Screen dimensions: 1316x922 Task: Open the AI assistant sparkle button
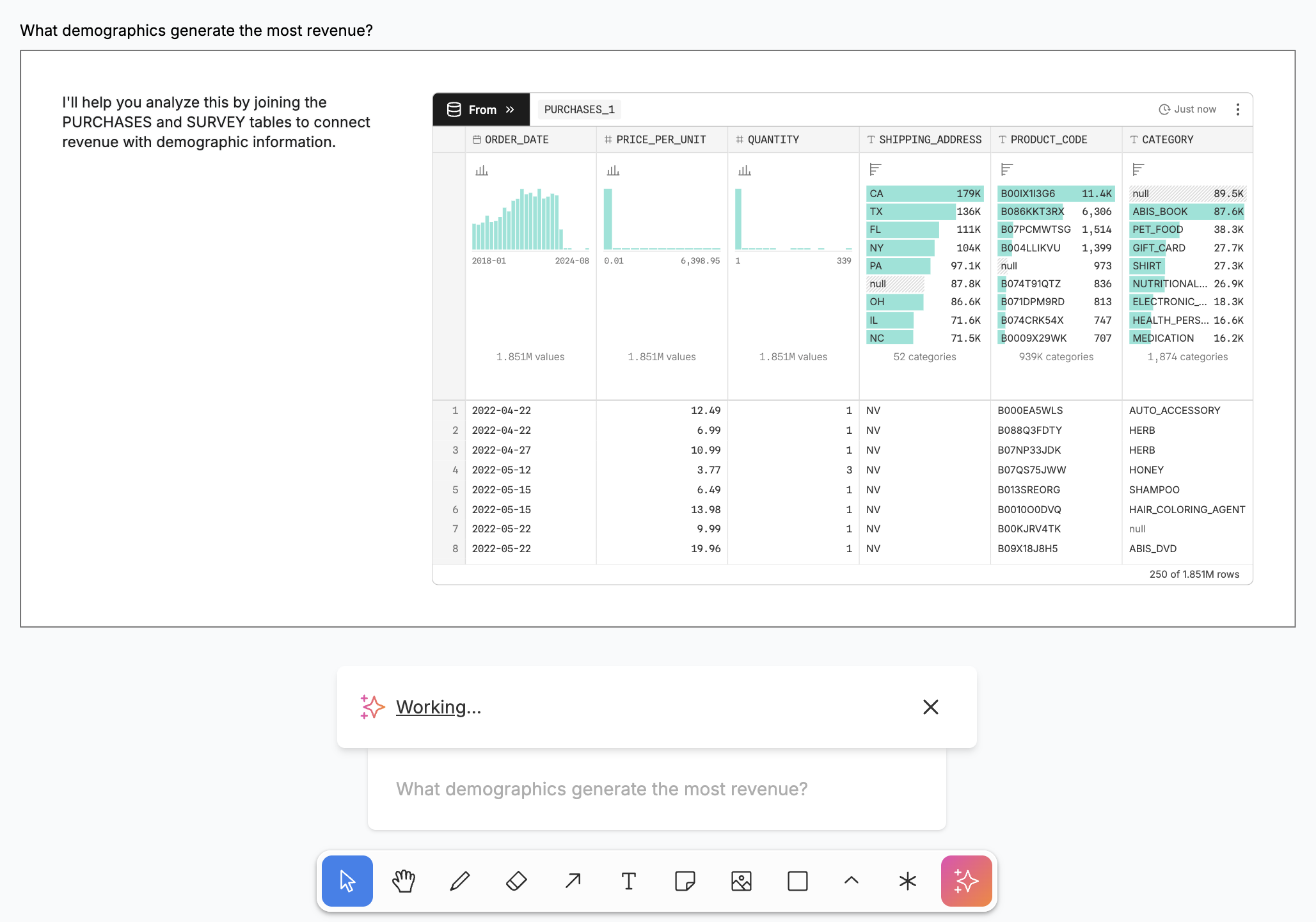pyautogui.click(x=966, y=880)
